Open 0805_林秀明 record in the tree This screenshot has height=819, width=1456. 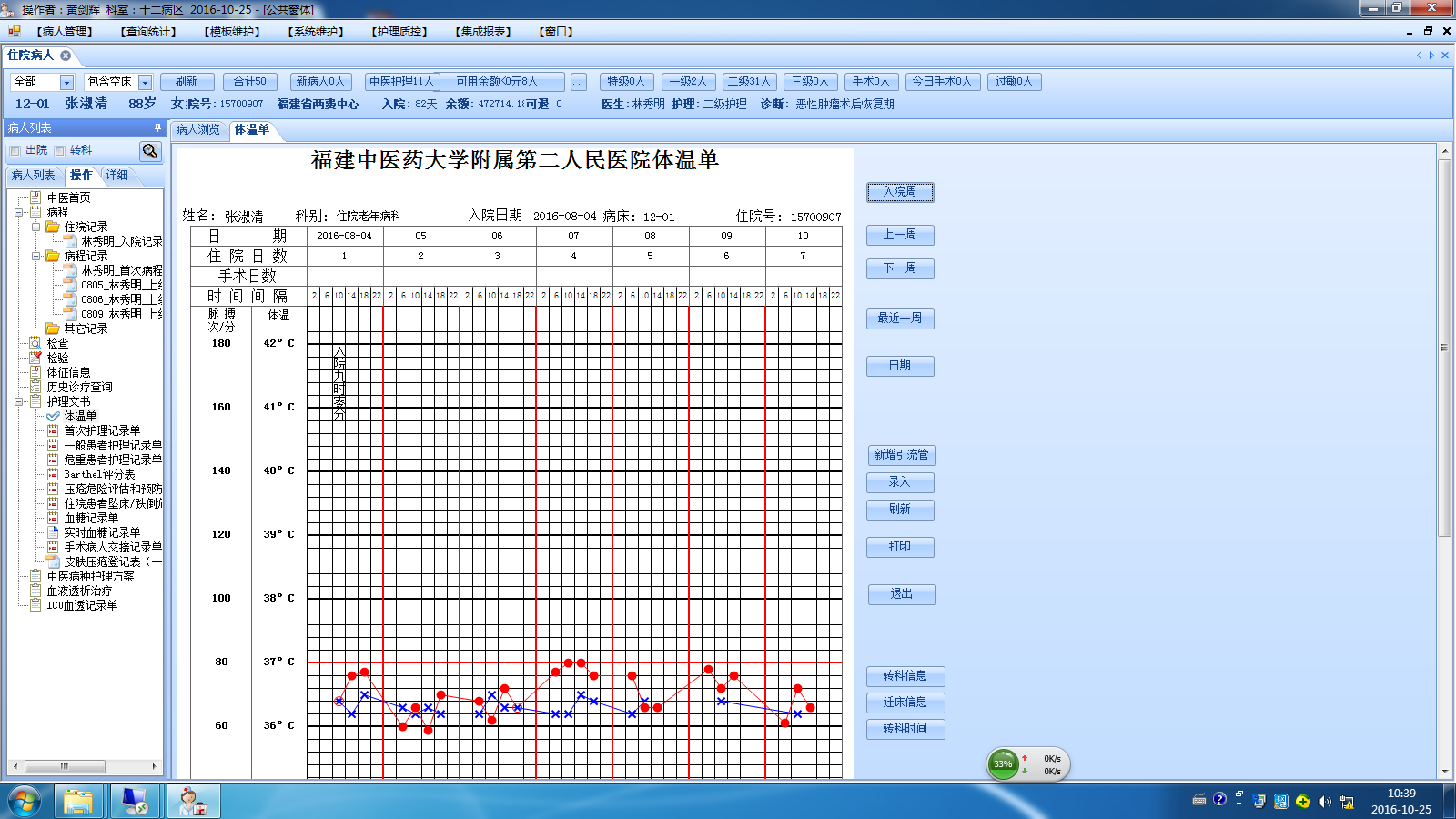(x=122, y=285)
